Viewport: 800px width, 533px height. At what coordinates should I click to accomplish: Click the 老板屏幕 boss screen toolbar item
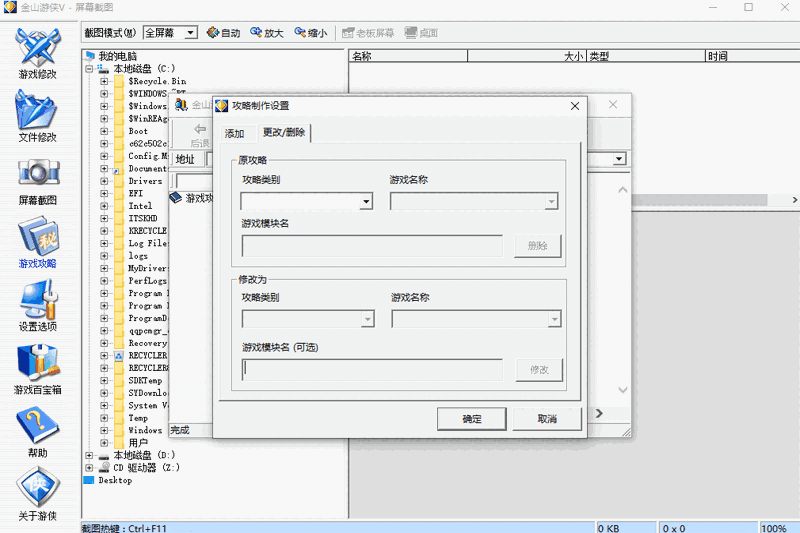pyautogui.click(x=368, y=33)
